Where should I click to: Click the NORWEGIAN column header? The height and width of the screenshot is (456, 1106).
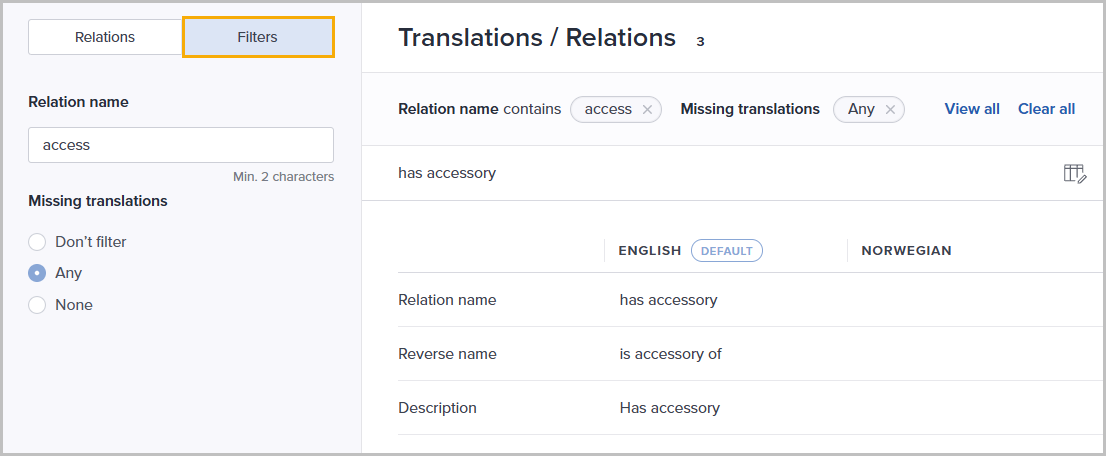tap(906, 251)
